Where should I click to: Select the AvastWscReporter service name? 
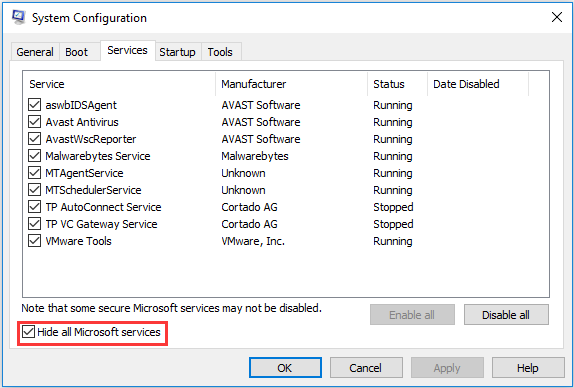pyautogui.click(x=91, y=139)
